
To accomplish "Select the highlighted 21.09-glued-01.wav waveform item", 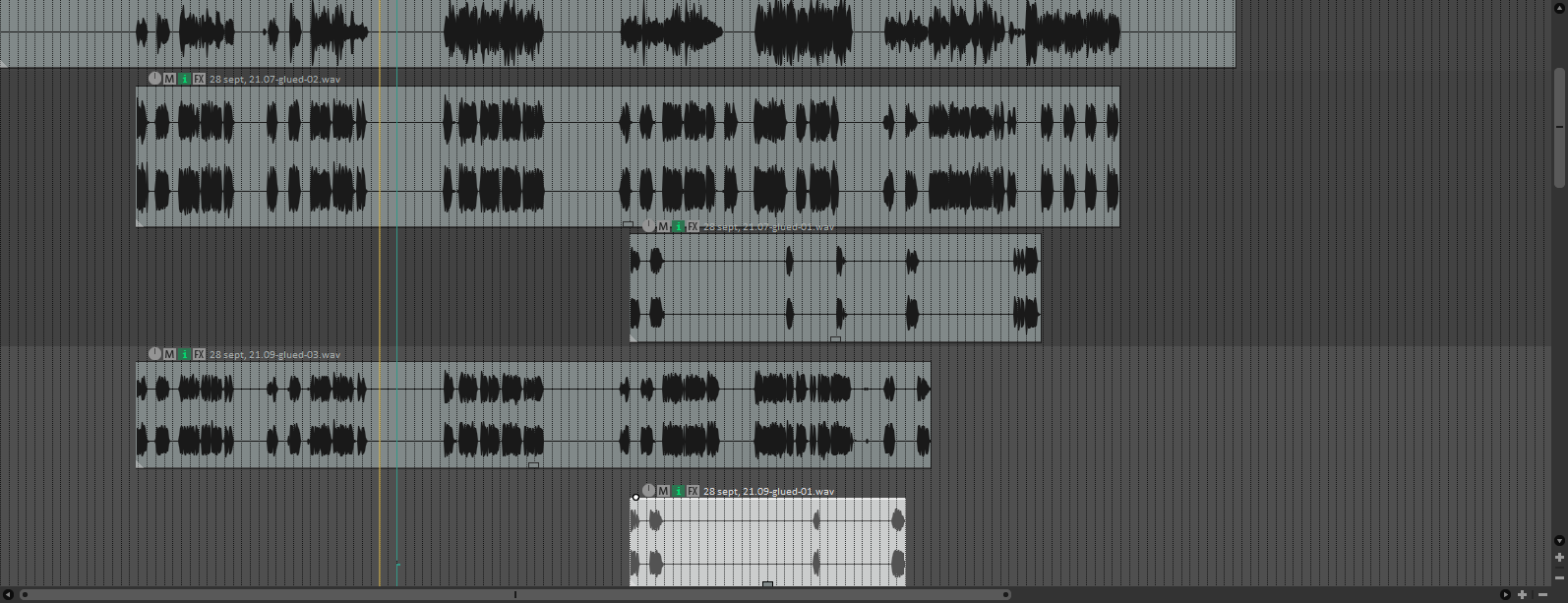I will 767,542.
